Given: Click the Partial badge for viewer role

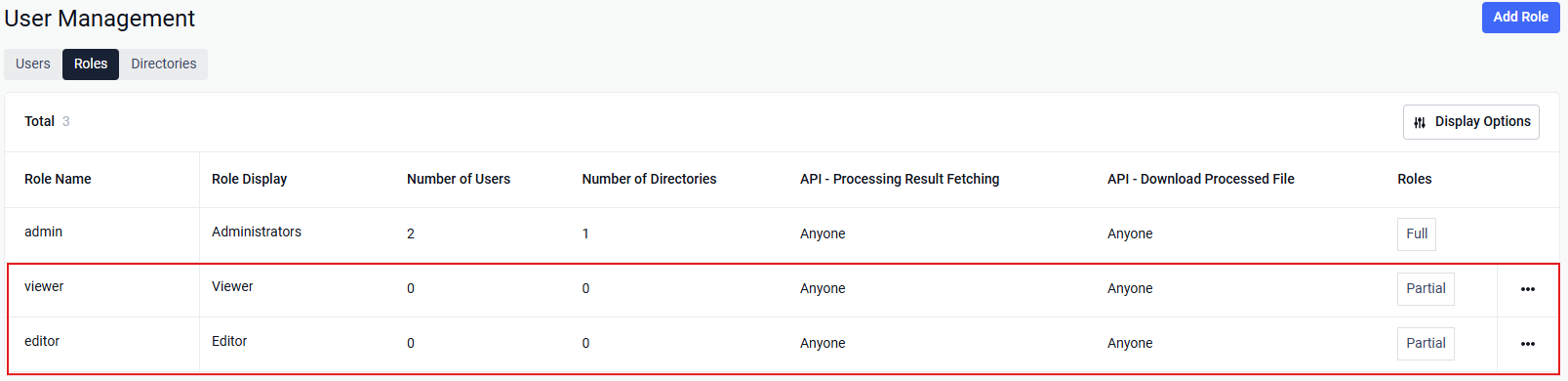Looking at the screenshot, I should pos(1426,288).
